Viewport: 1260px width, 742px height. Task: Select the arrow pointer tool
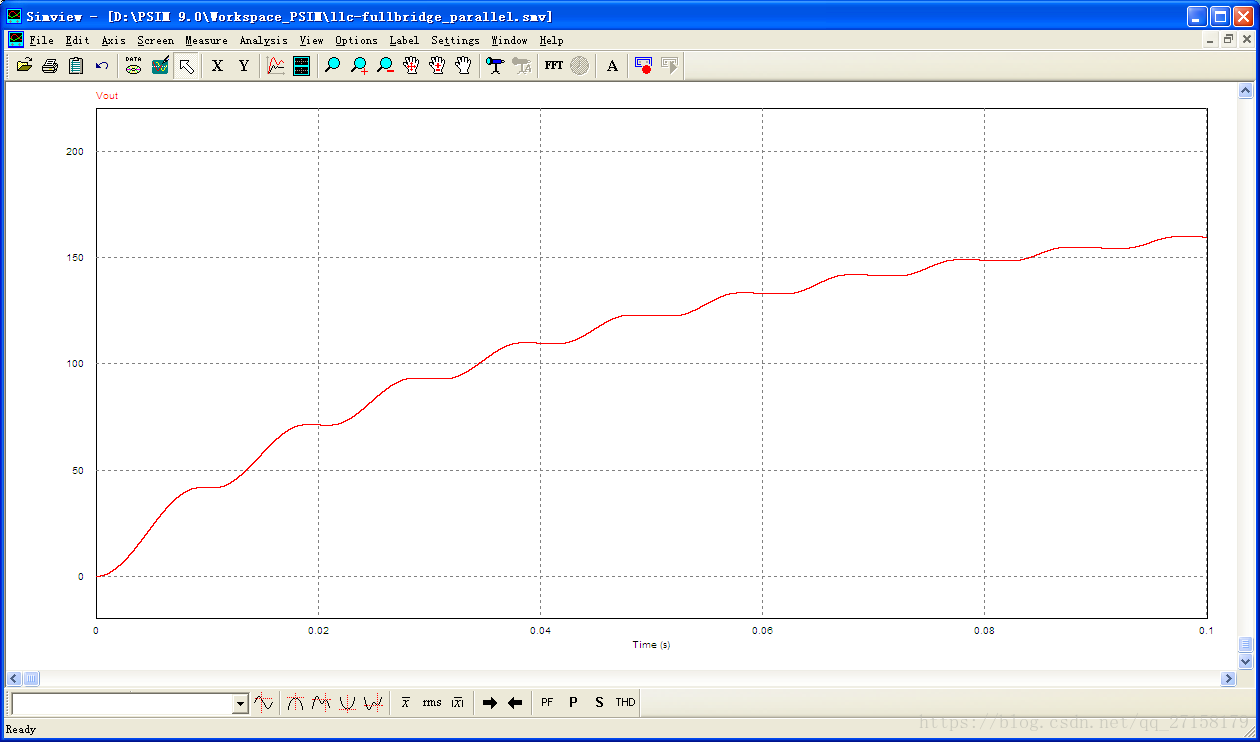point(186,66)
